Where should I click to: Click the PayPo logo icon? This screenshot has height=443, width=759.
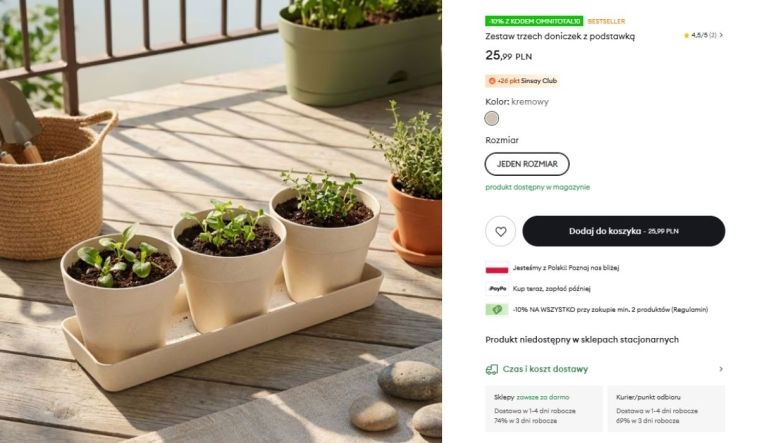(496, 288)
